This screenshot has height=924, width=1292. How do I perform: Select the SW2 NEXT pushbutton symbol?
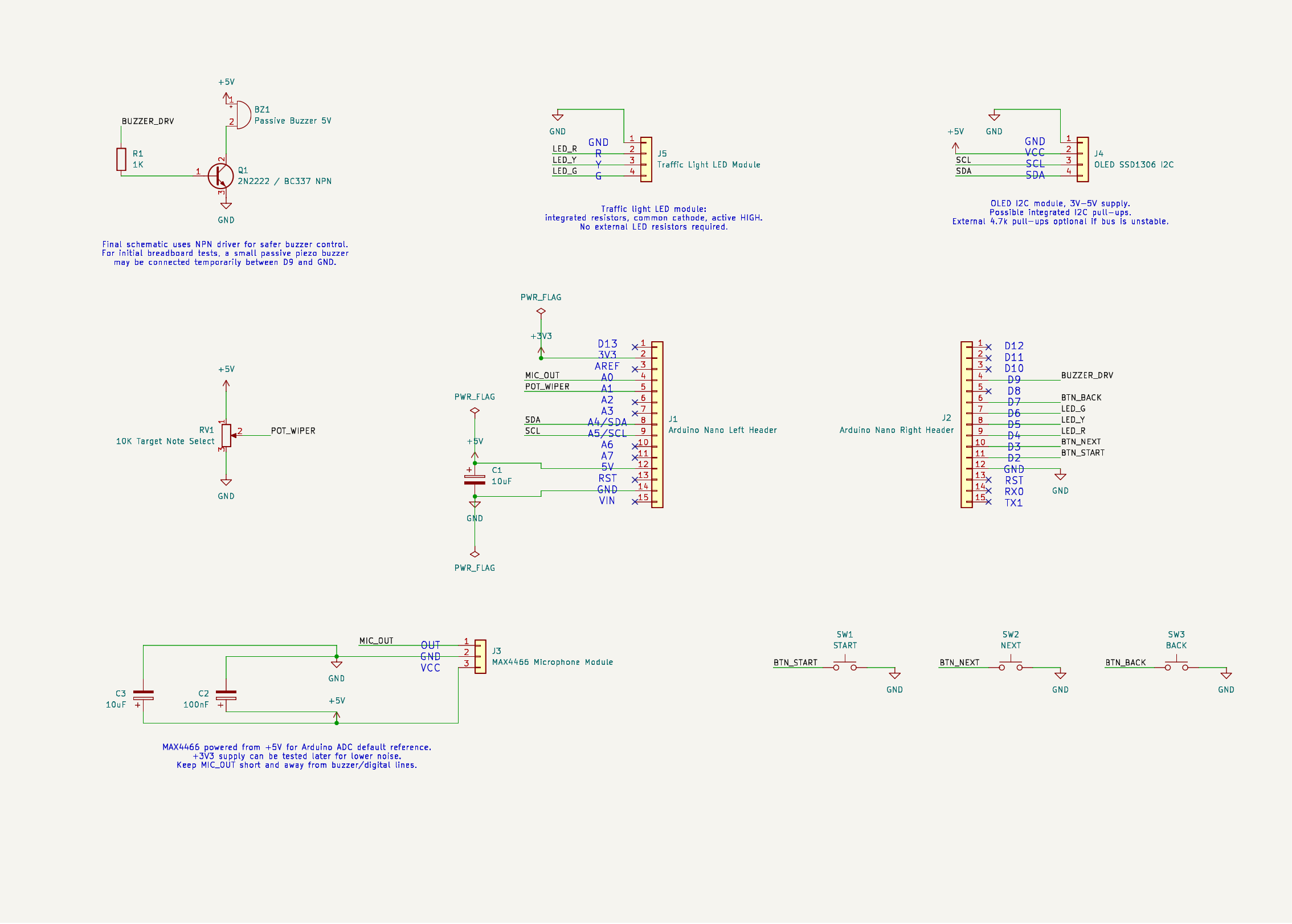click(x=1011, y=665)
